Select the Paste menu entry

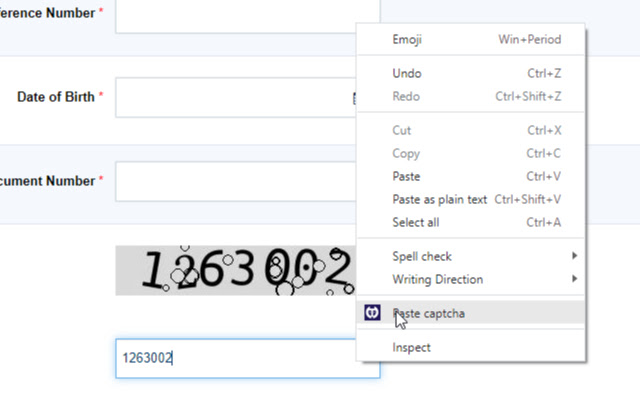click(407, 176)
